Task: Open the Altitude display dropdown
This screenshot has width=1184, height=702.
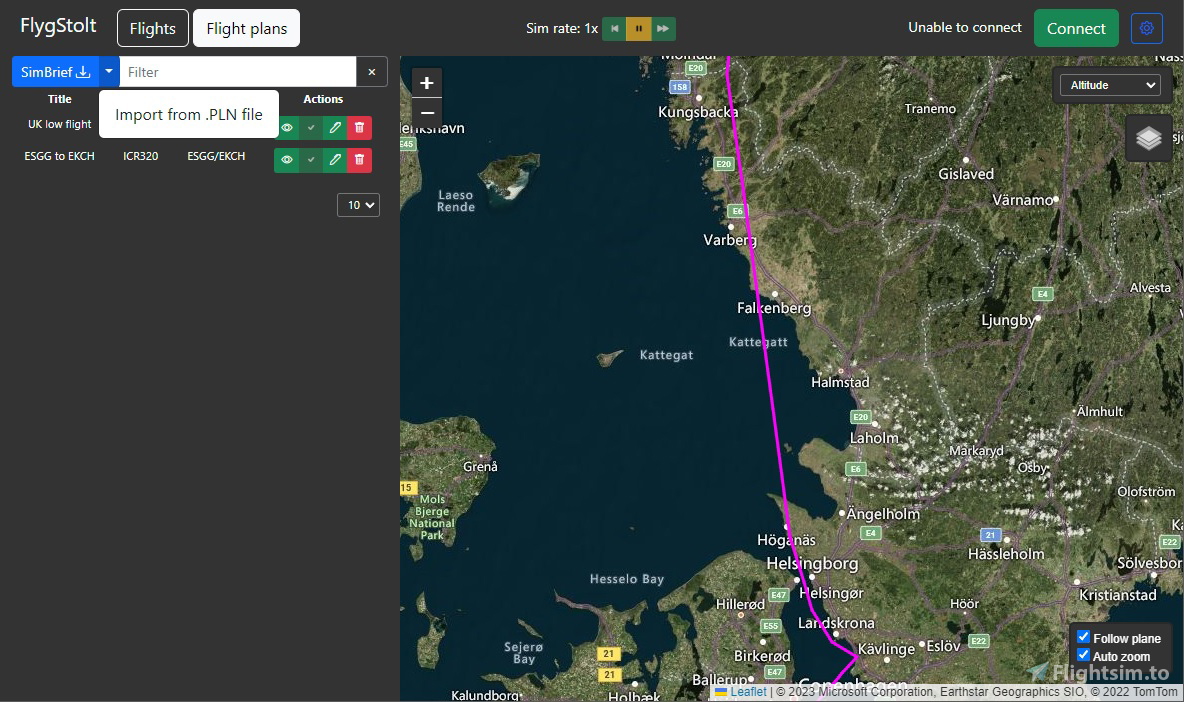Action: pos(1110,85)
